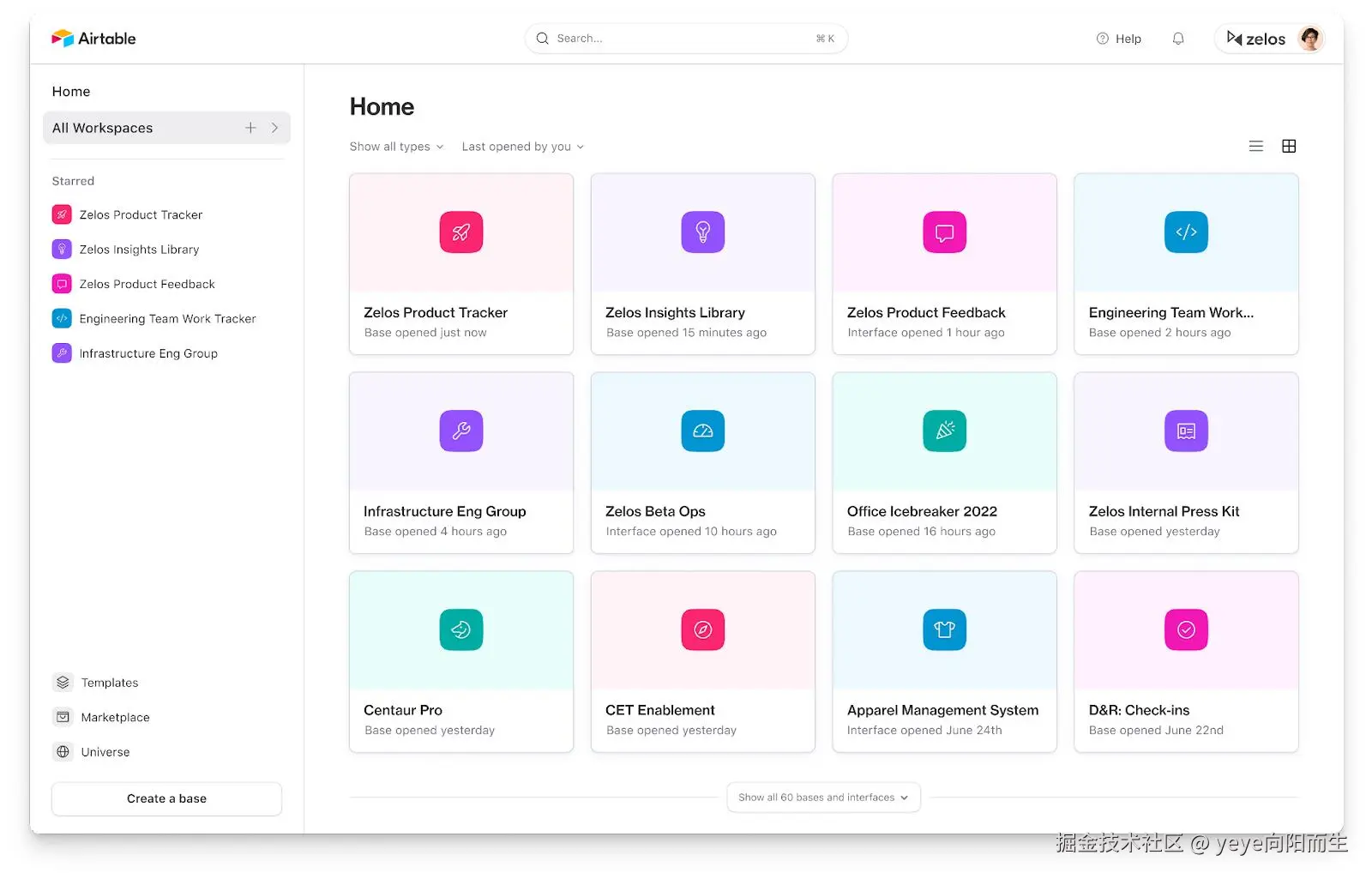Click the compass icon on CET Enablement card
Viewport: 1372px width, 879px height.
coord(703,630)
